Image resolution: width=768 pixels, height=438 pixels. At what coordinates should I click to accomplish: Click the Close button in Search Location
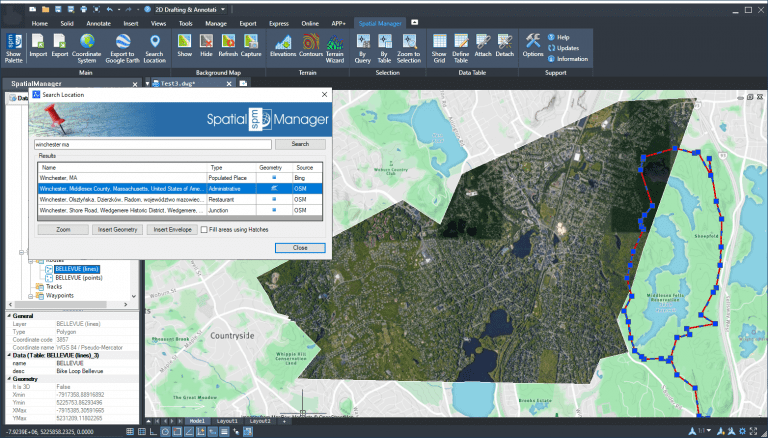click(x=300, y=248)
